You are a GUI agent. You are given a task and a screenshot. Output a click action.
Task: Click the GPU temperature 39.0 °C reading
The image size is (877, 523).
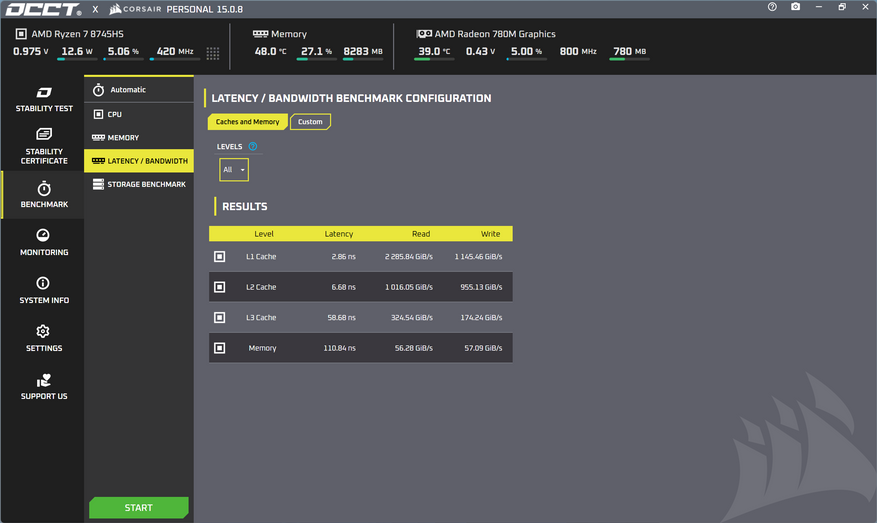tap(435, 51)
